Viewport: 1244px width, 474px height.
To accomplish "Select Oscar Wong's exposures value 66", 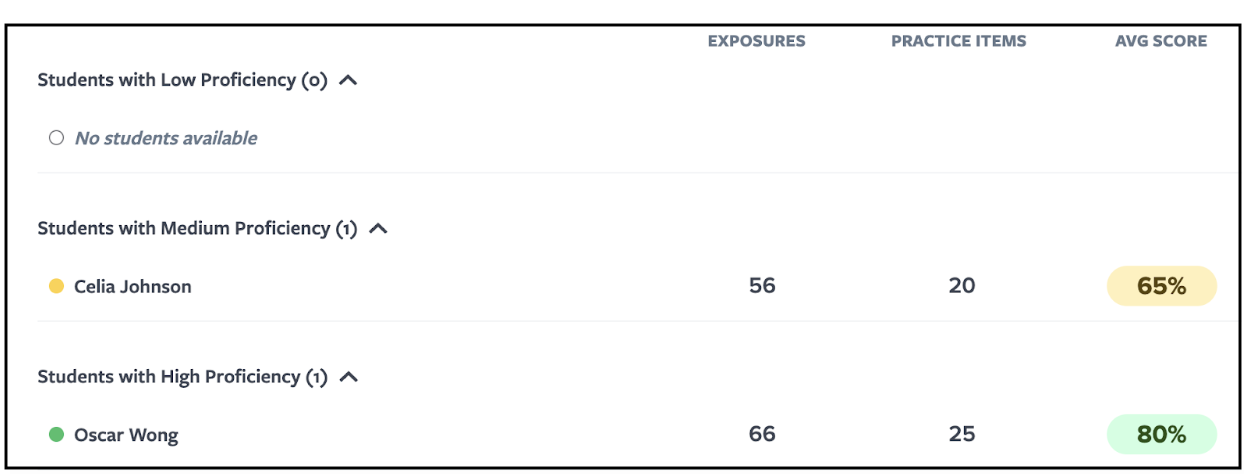I will pos(762,434).
